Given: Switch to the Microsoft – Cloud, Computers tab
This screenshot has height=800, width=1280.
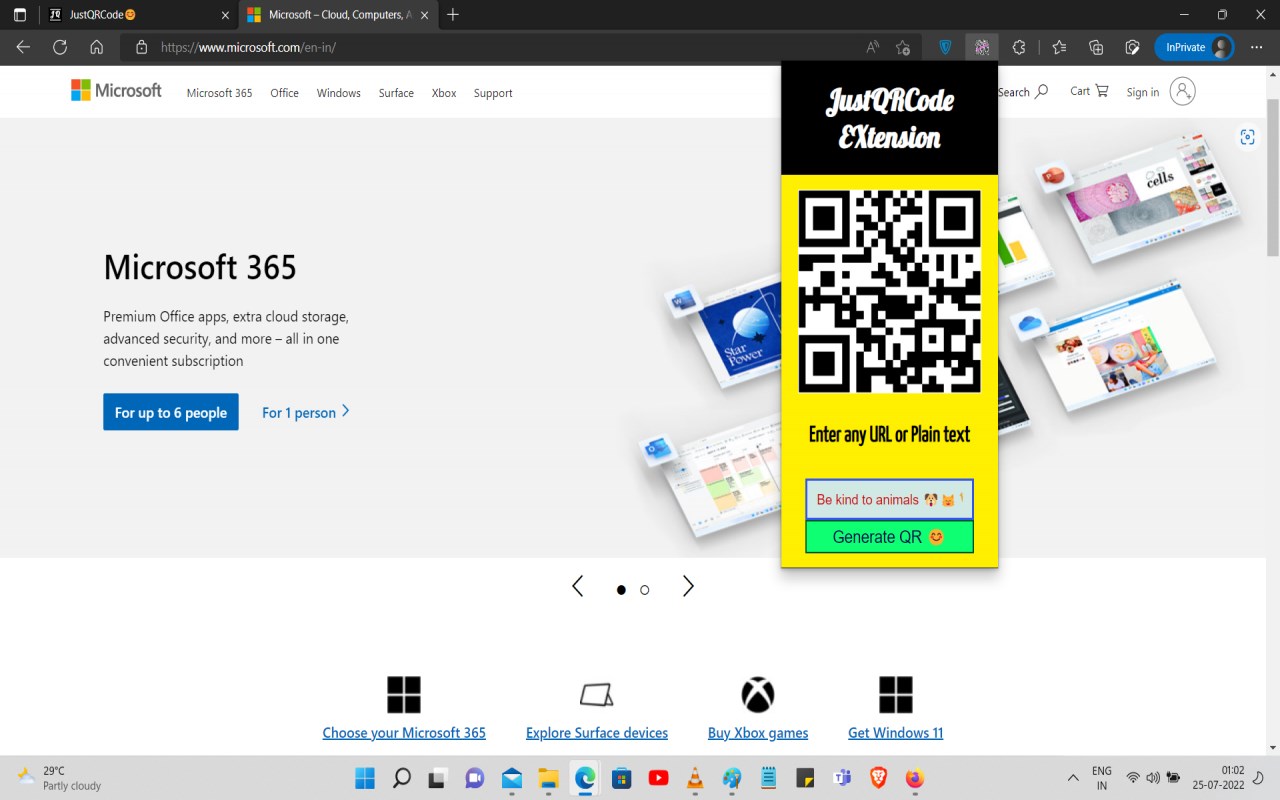Looking at the screenshot, I should (336, 15).
